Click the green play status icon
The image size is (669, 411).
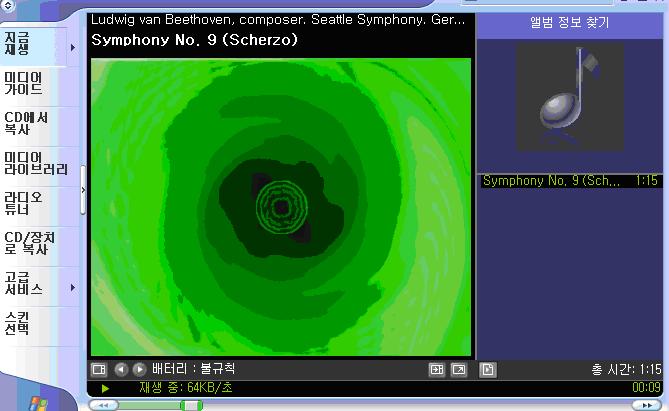coord(105,388)
